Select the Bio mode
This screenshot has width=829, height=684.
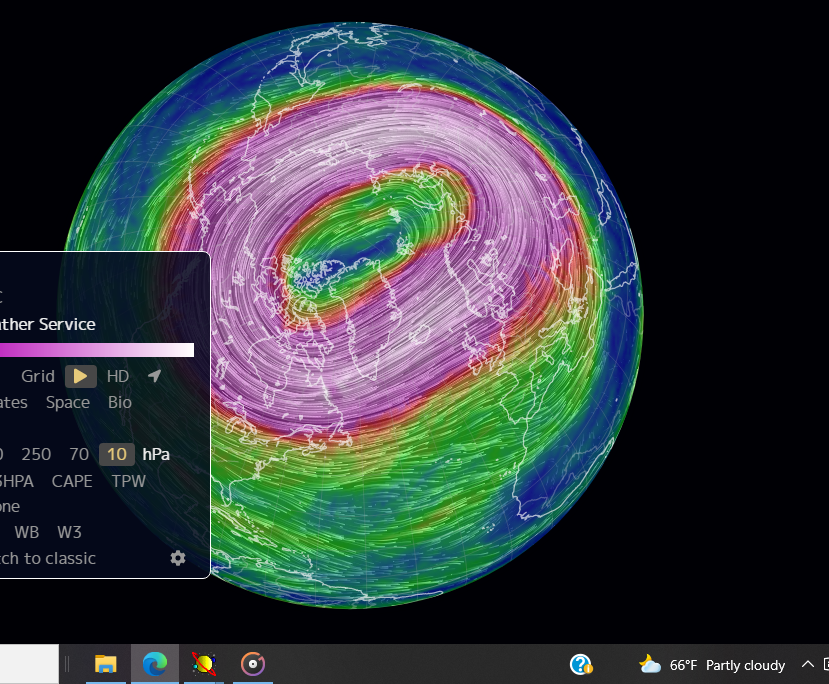119,402
